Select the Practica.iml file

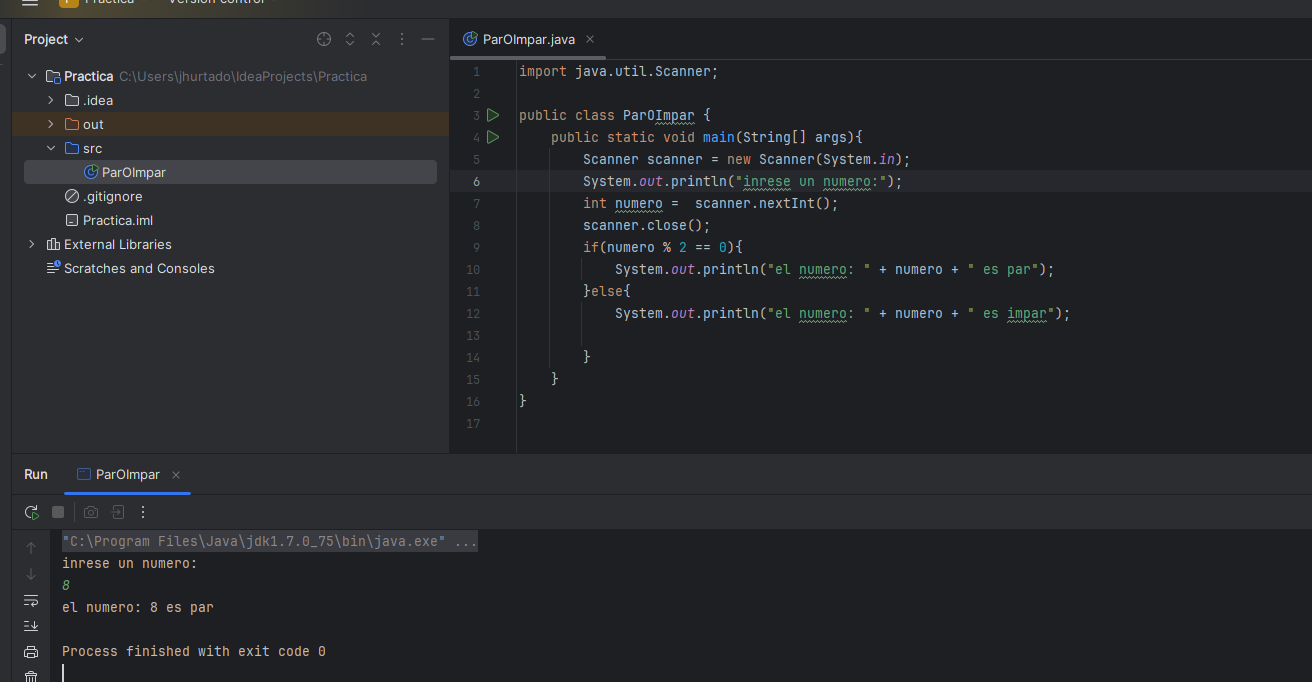click(x=230, y=220)
